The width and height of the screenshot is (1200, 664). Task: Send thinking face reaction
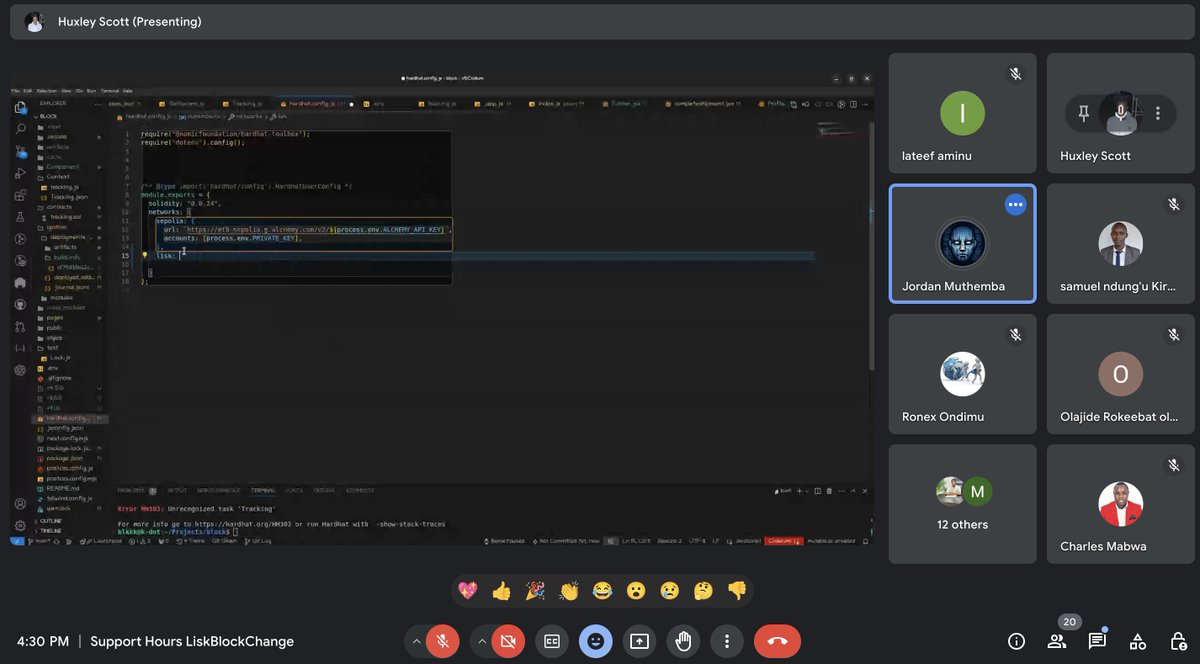coord(703,591)
